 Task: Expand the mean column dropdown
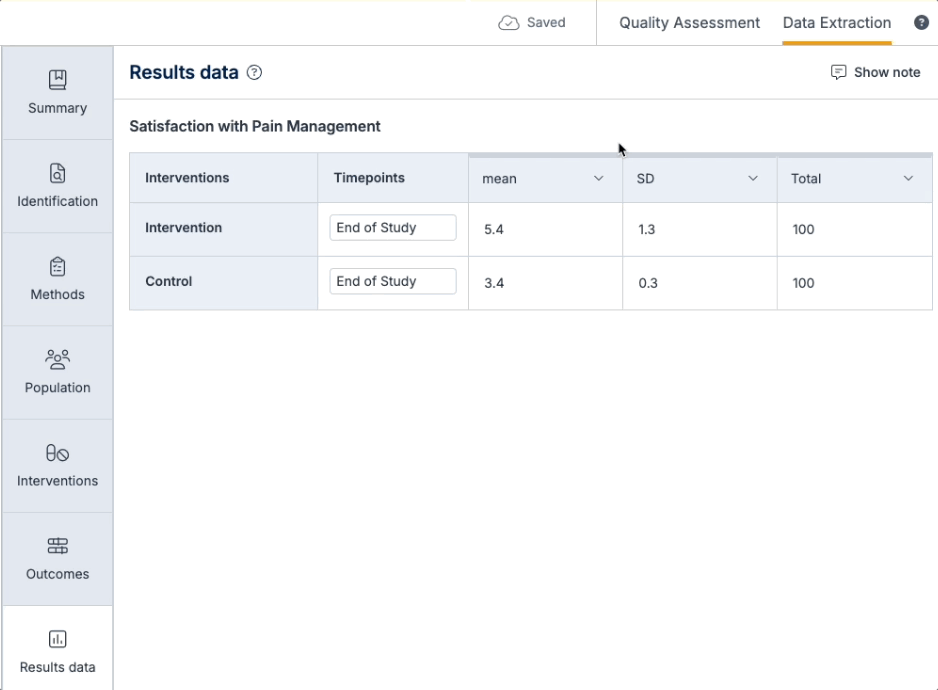[599, 179]
